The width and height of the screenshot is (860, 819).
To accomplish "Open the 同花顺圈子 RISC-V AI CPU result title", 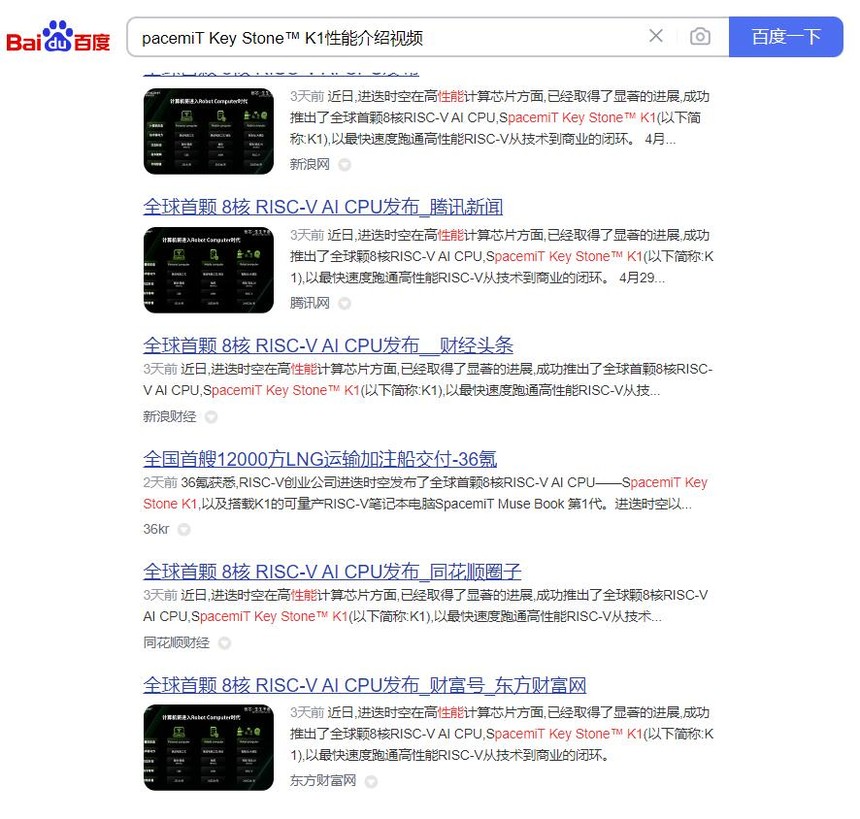I will coord(332,572).
